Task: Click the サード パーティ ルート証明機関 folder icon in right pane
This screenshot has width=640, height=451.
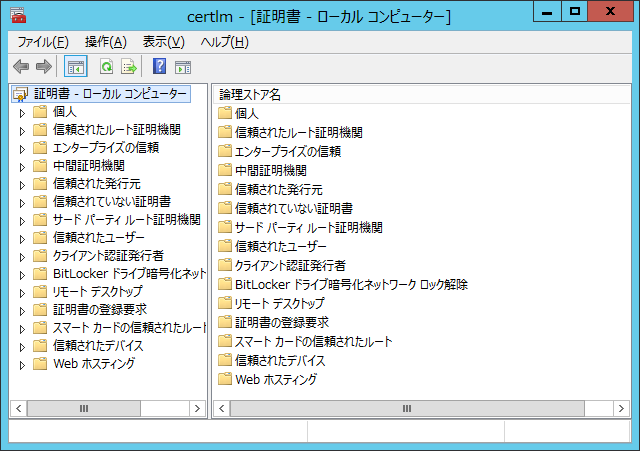Action: point(225,227)
